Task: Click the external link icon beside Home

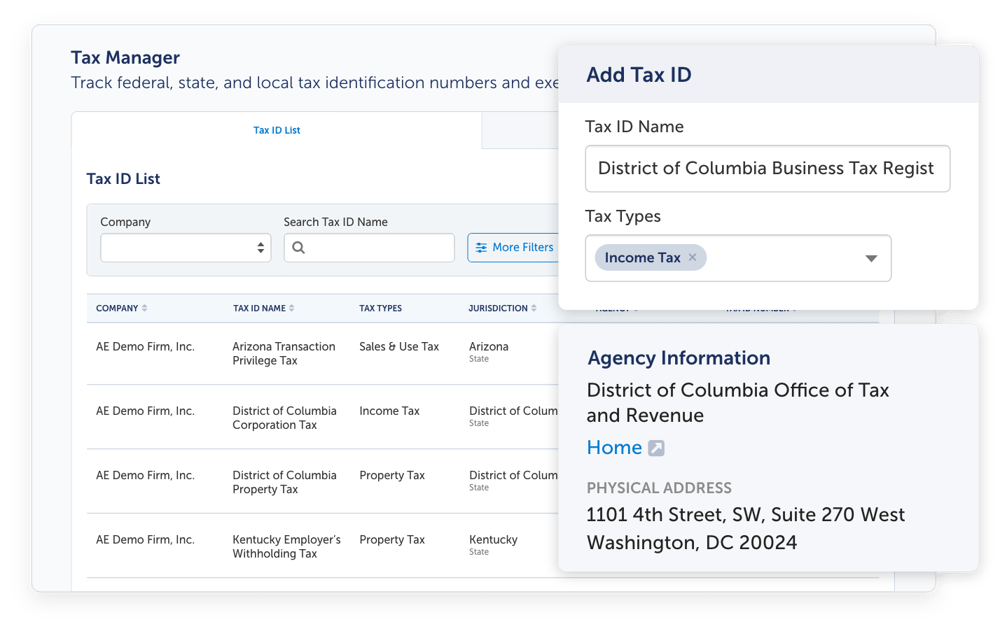Action: point(655,448)
